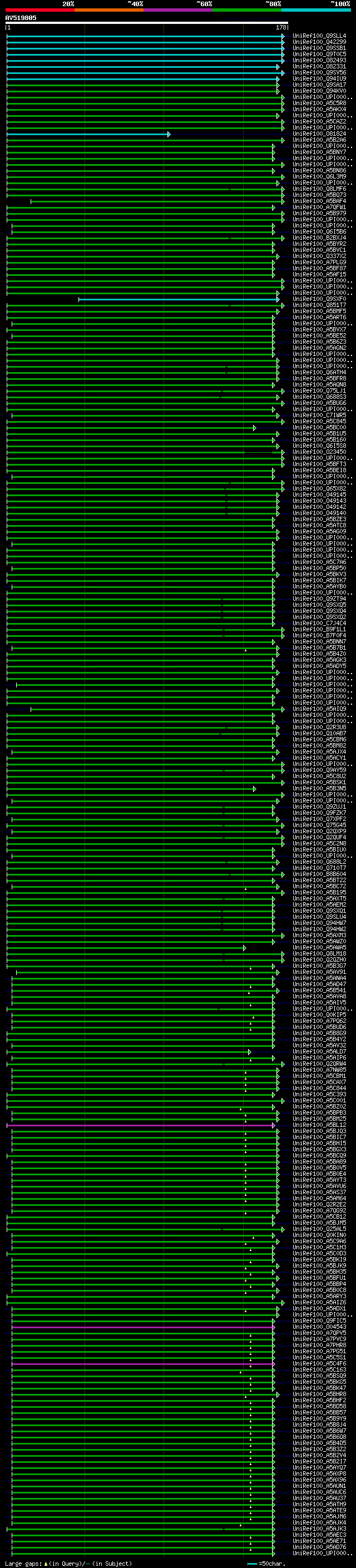Select label UniRef100_A5B6W7
Viewport: 356px width, 1568px height.
(x=319, y=1431)
